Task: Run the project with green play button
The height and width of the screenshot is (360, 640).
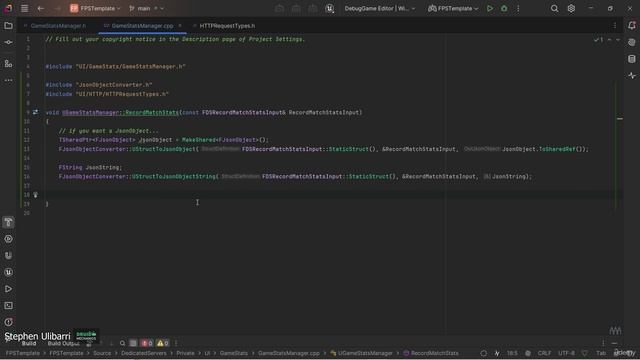Action: point(490,8)
